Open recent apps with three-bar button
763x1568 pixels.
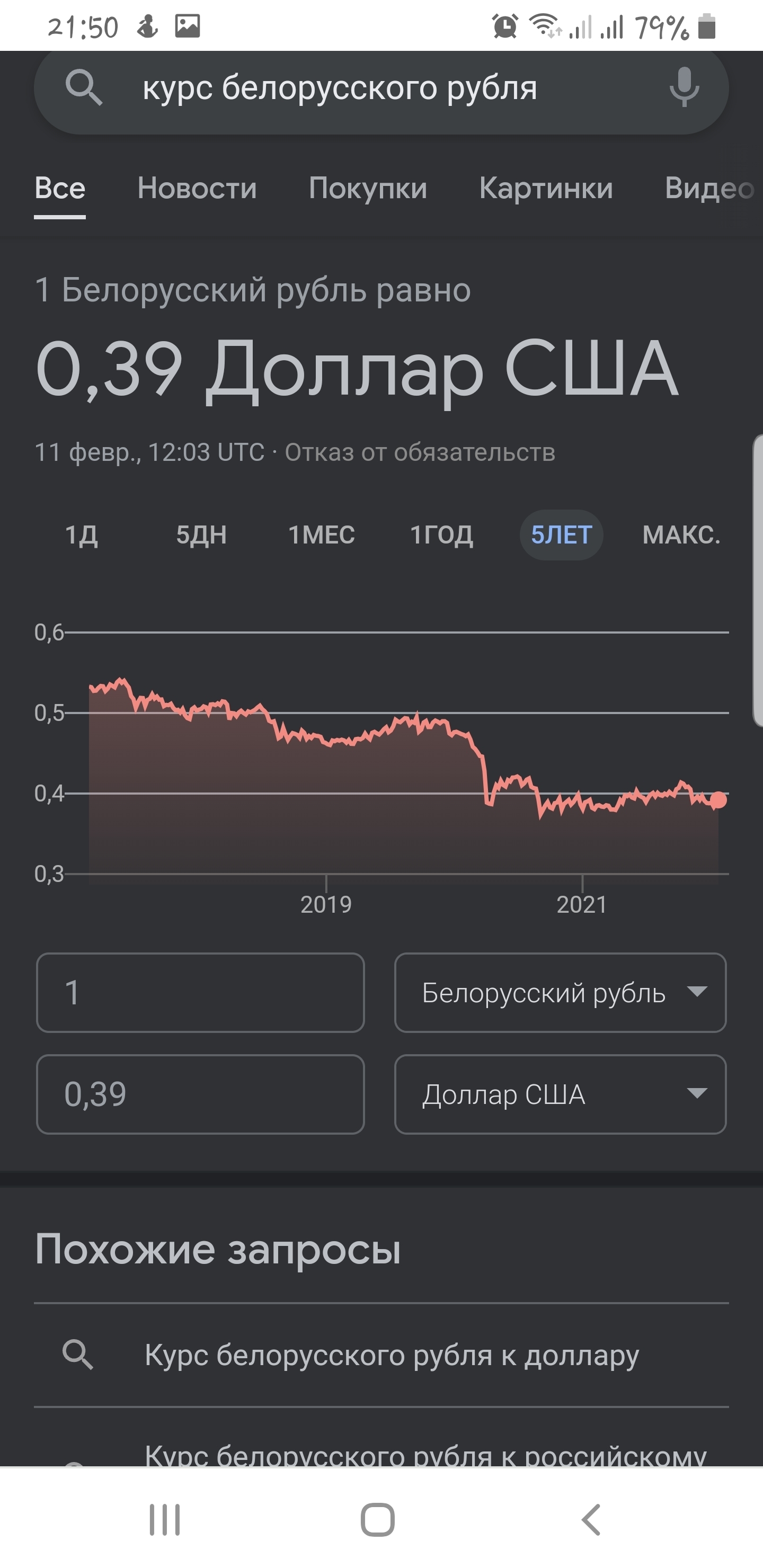(x=165, y=1519)
